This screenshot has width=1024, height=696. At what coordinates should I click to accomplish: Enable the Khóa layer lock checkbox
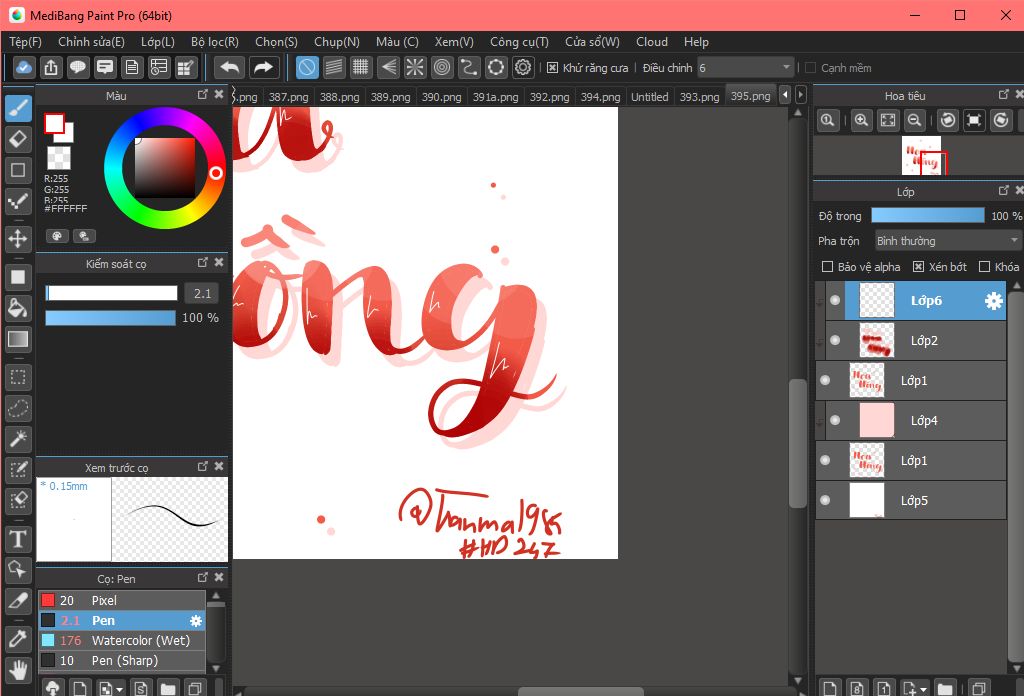click(984, 266)
